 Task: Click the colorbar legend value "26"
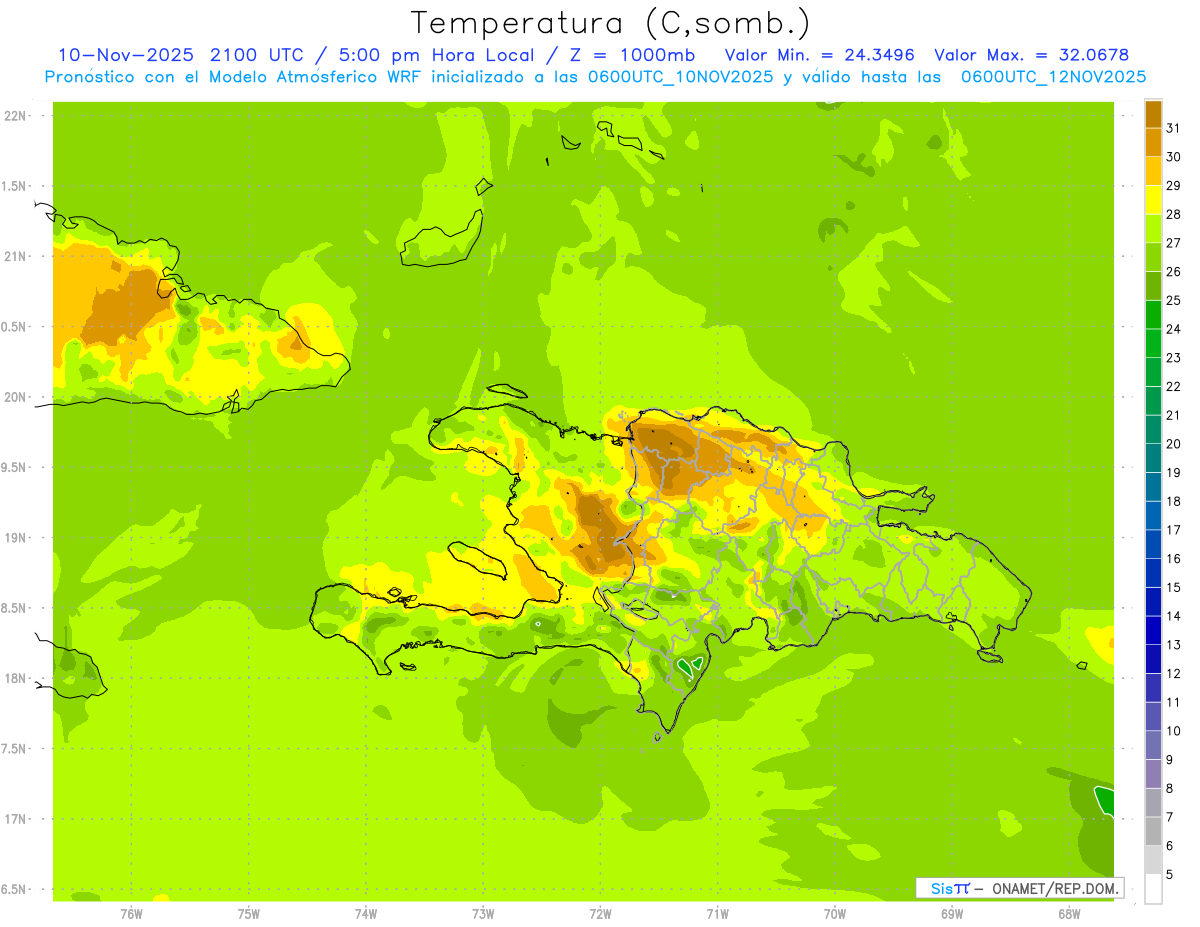(x=1173, y=271)
